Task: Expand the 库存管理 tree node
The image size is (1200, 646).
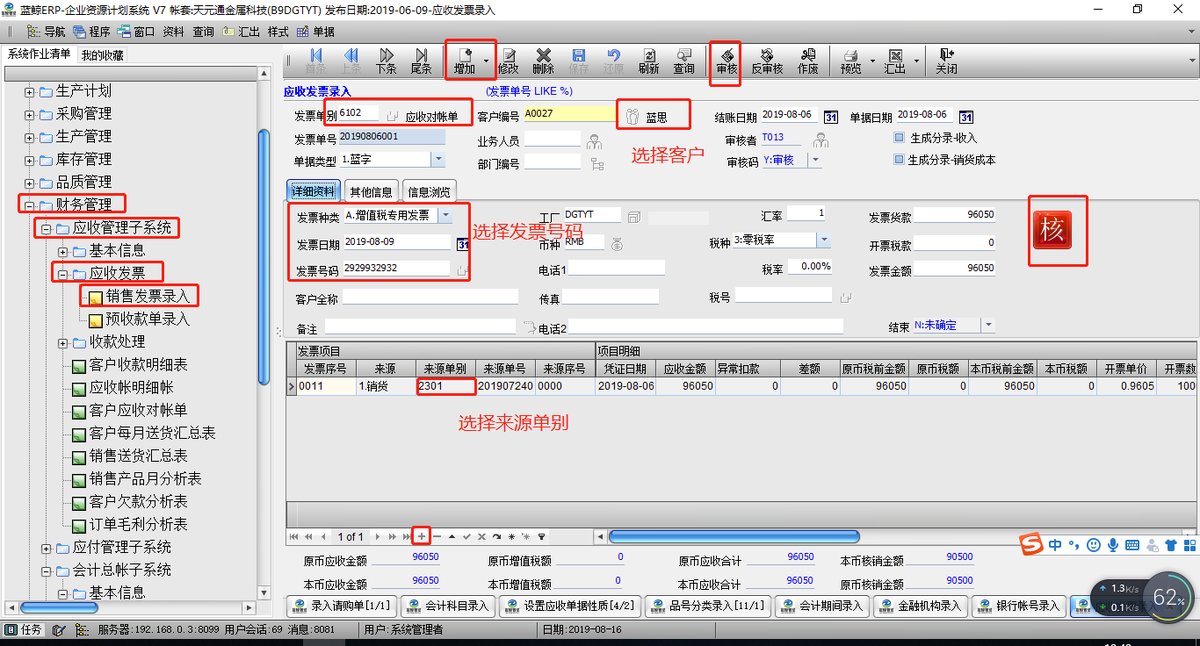Action: pos(30,160)
